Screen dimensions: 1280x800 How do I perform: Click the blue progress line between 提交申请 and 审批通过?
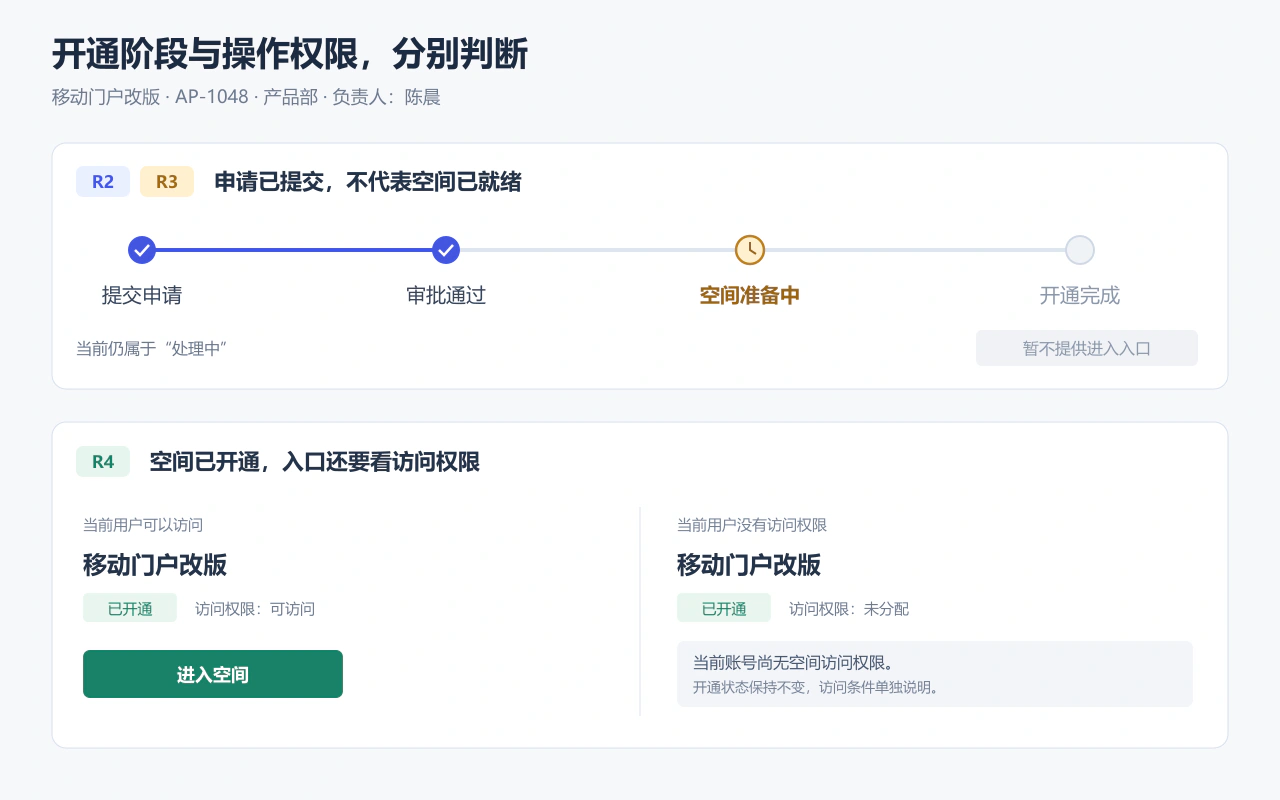[x=294, y=250]
